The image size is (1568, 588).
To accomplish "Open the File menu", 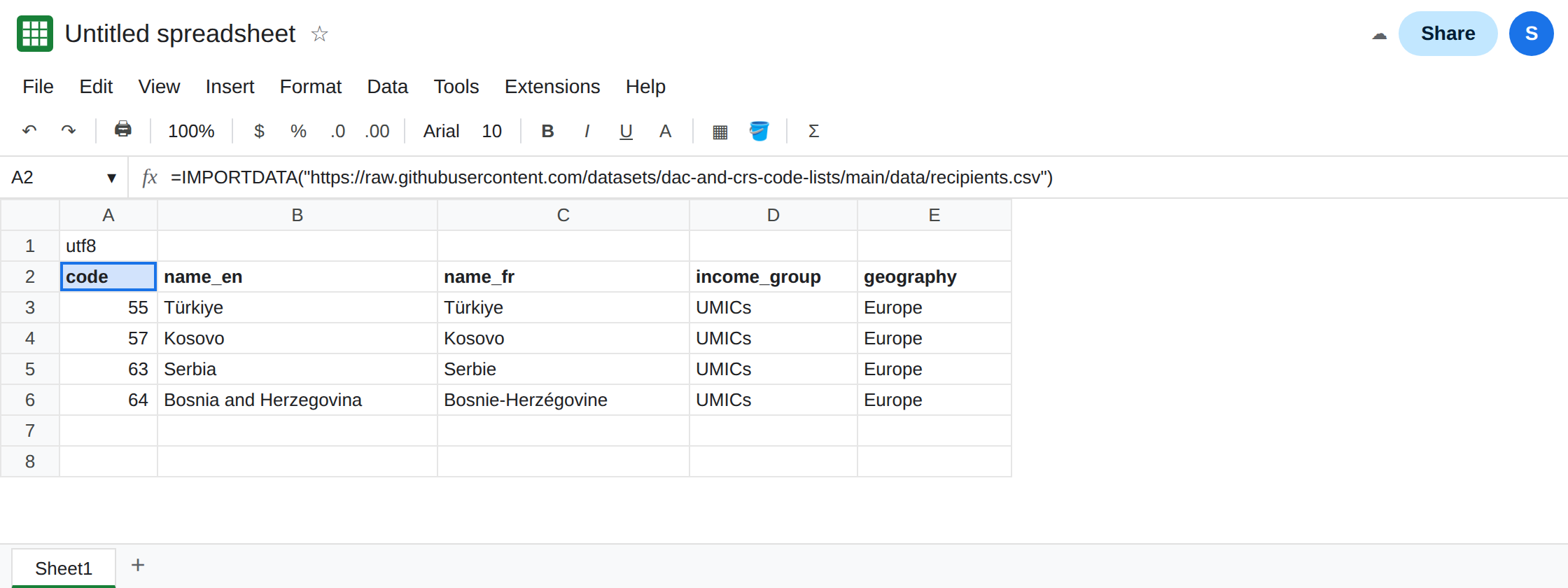I will (x=38, y=86).
